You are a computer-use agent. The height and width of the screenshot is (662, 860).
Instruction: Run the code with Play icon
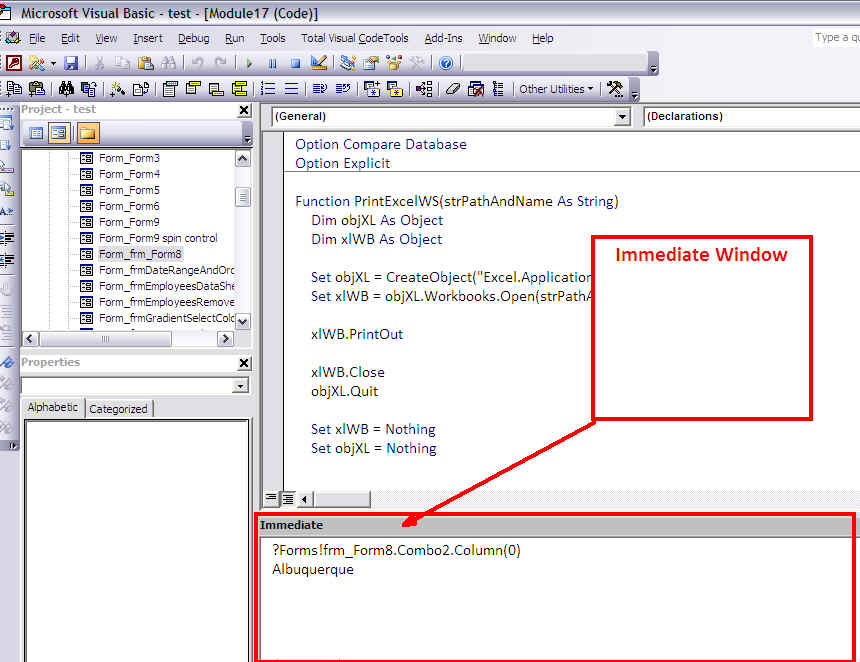[250, 64]
